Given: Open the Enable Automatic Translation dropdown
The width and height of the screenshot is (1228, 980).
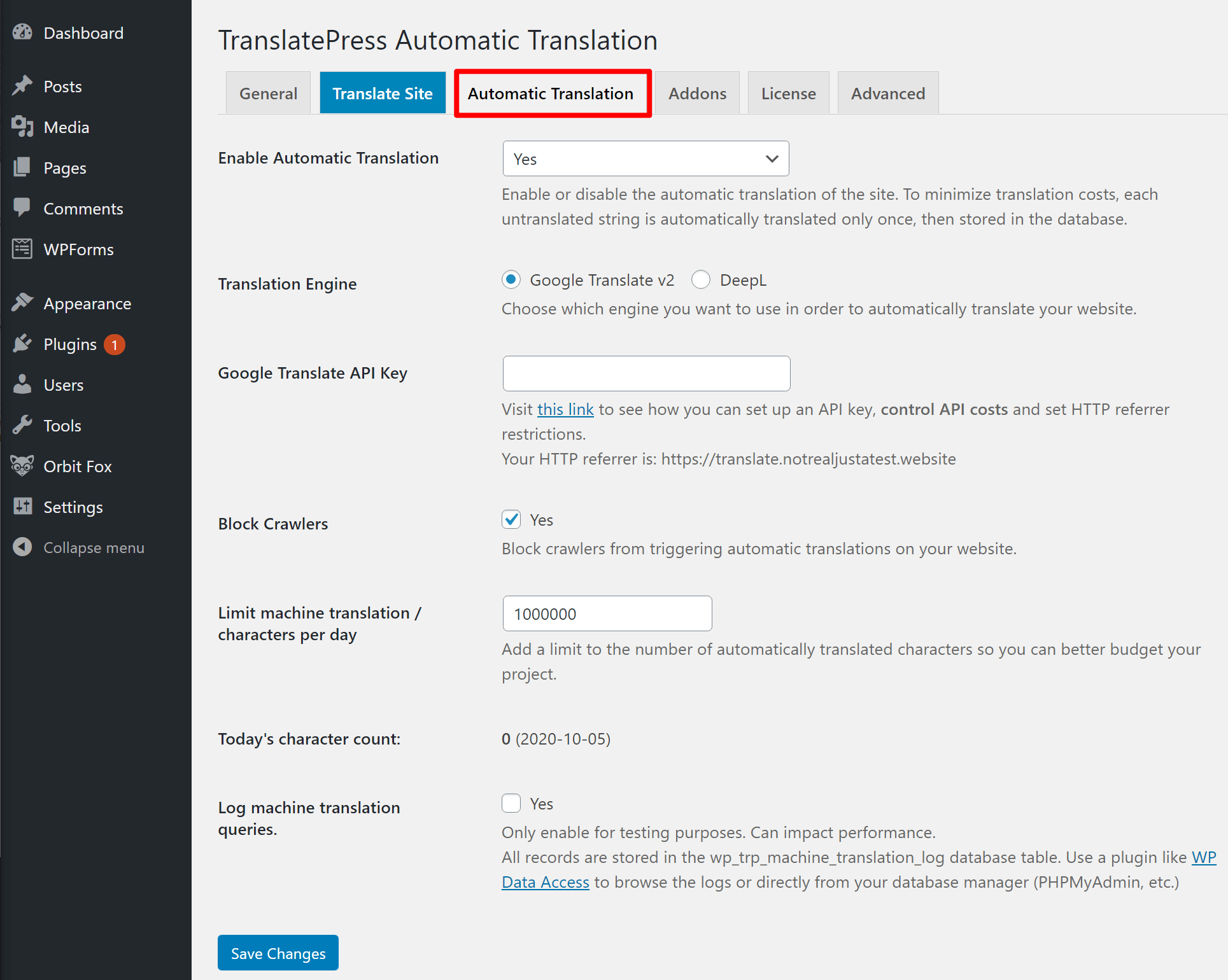Looking at the screenshot, I should tap(645, 158).
